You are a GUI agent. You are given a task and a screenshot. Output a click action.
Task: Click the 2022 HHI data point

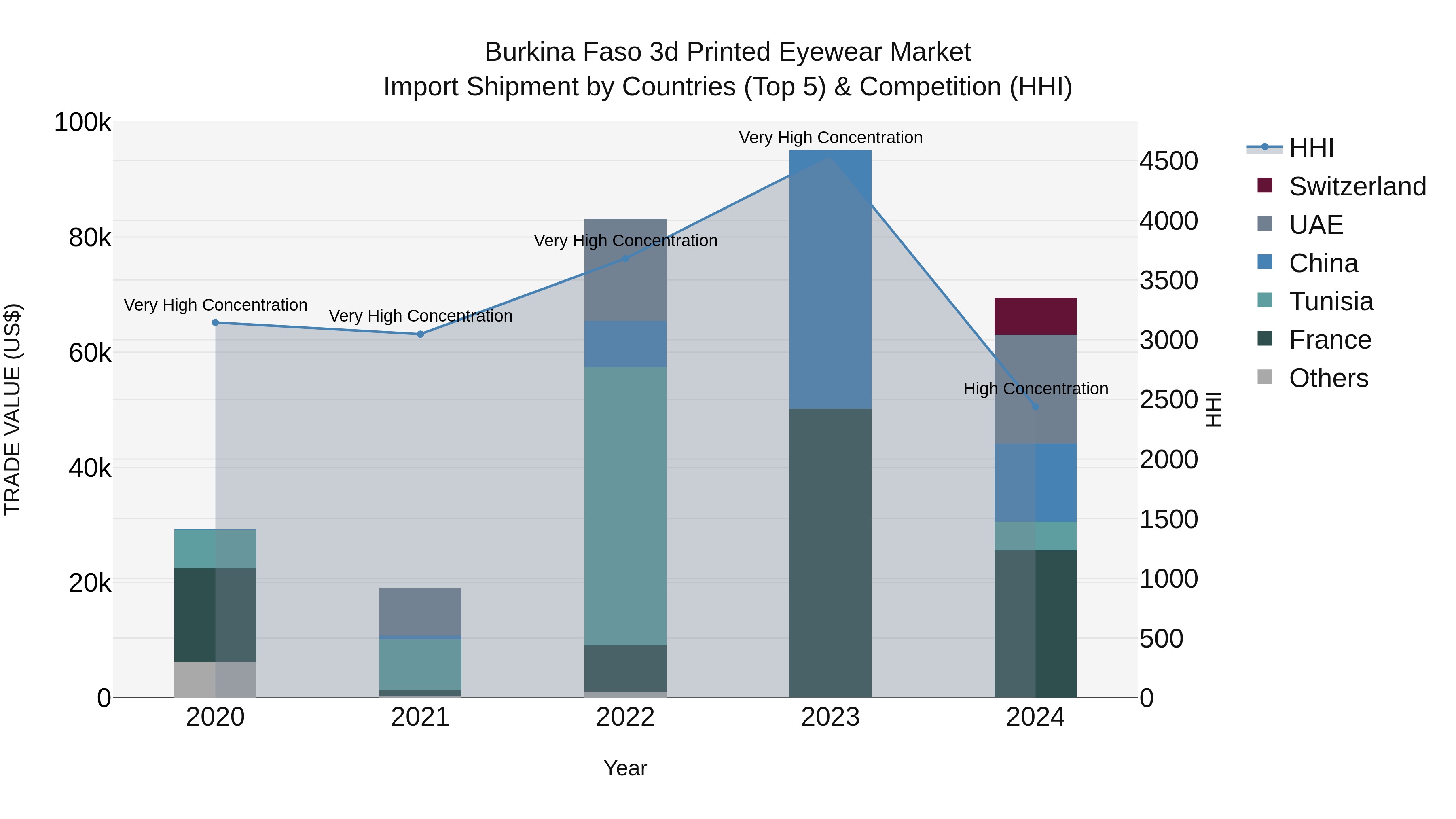[625, 259]
